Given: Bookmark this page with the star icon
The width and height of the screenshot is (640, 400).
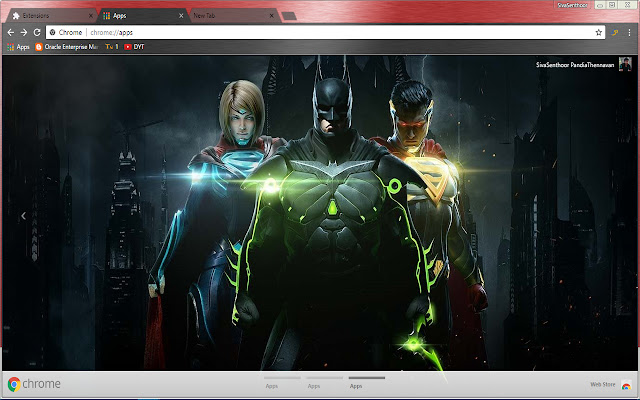Looking at the screenshot, I should point(598,32).
